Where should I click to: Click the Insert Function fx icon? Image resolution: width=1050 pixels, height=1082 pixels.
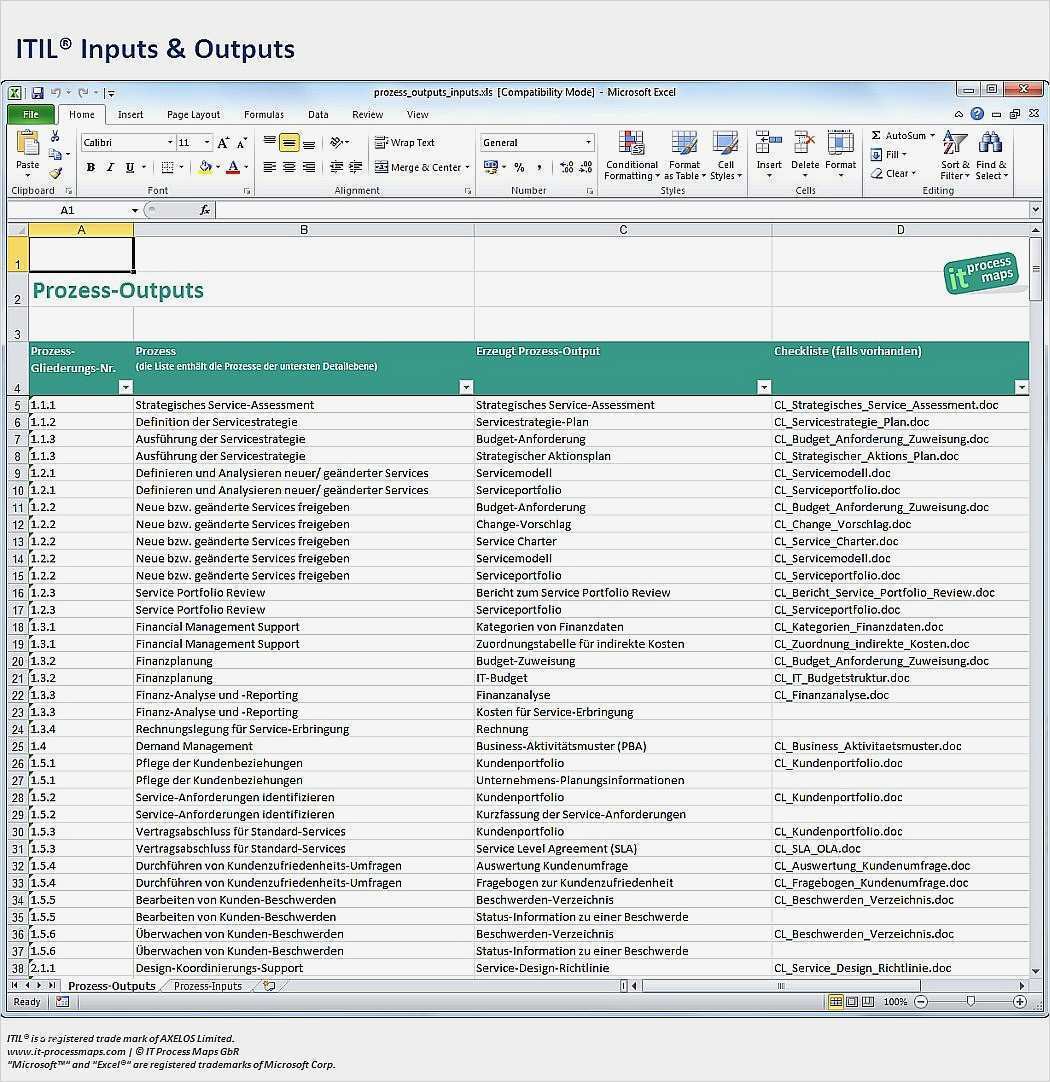(x=205, y=210)
